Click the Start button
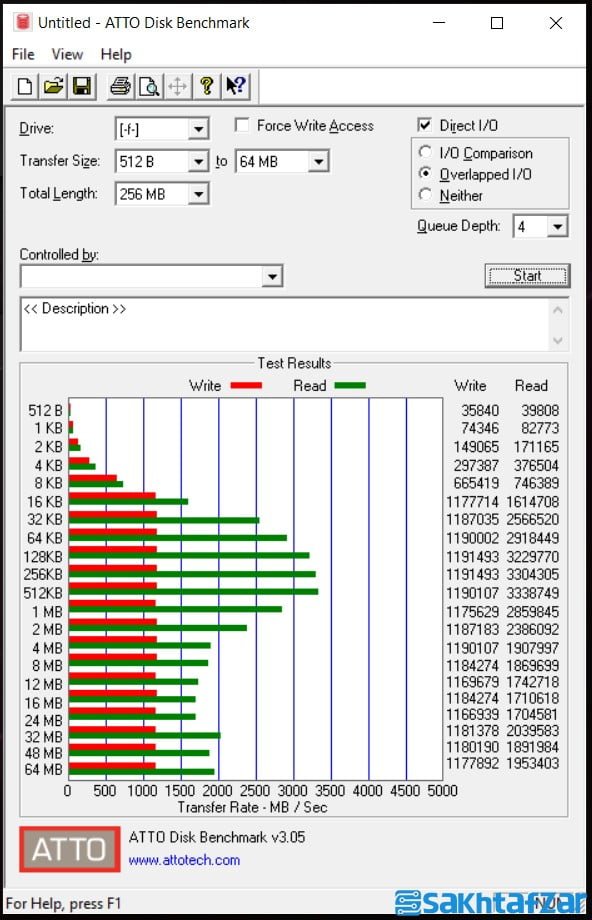The image size is (592, 920). 527,276
